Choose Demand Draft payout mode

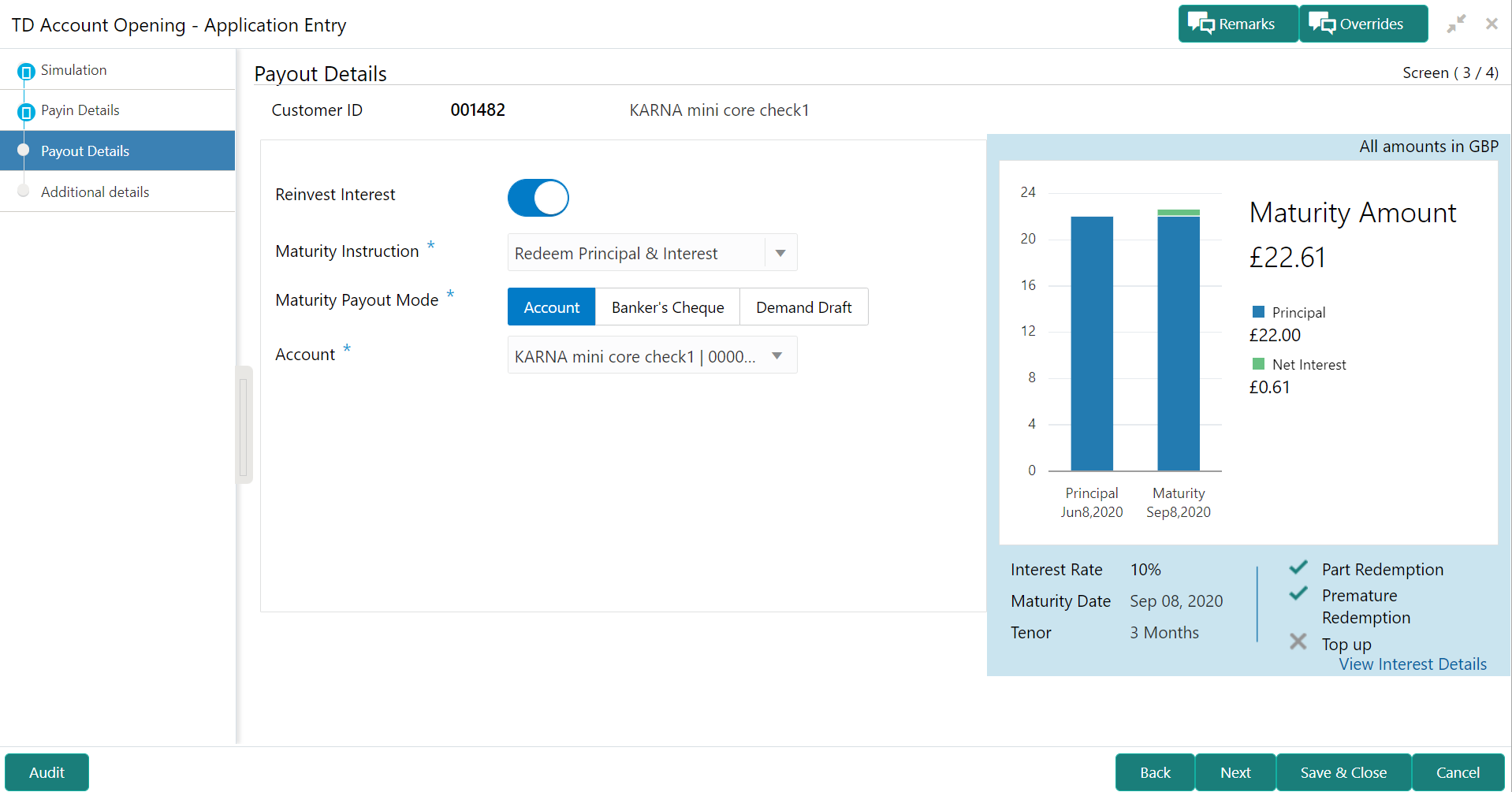[x=803, y=307]
